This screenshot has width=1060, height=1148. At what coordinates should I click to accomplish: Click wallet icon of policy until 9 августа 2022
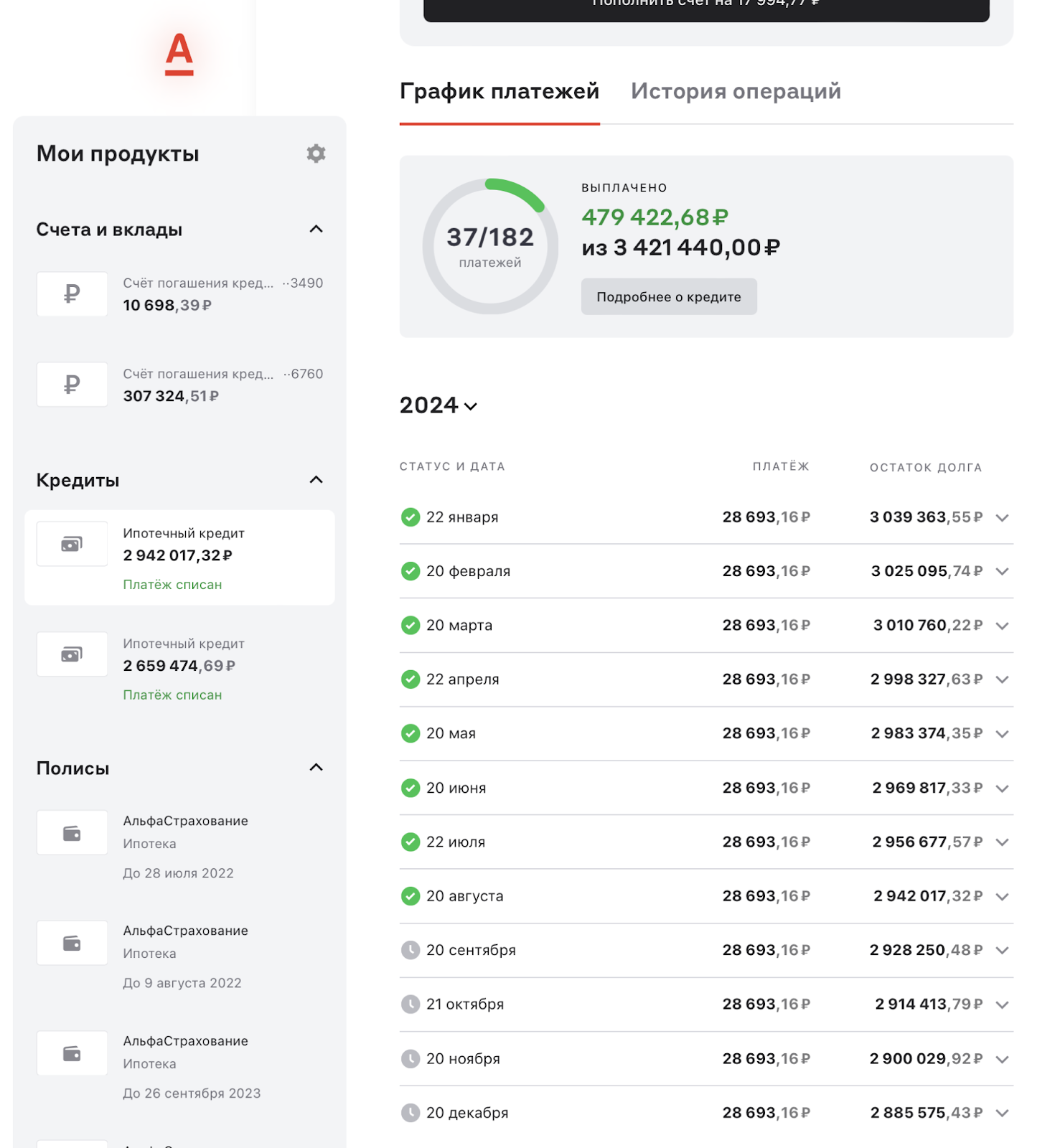(x=72, y=943)
